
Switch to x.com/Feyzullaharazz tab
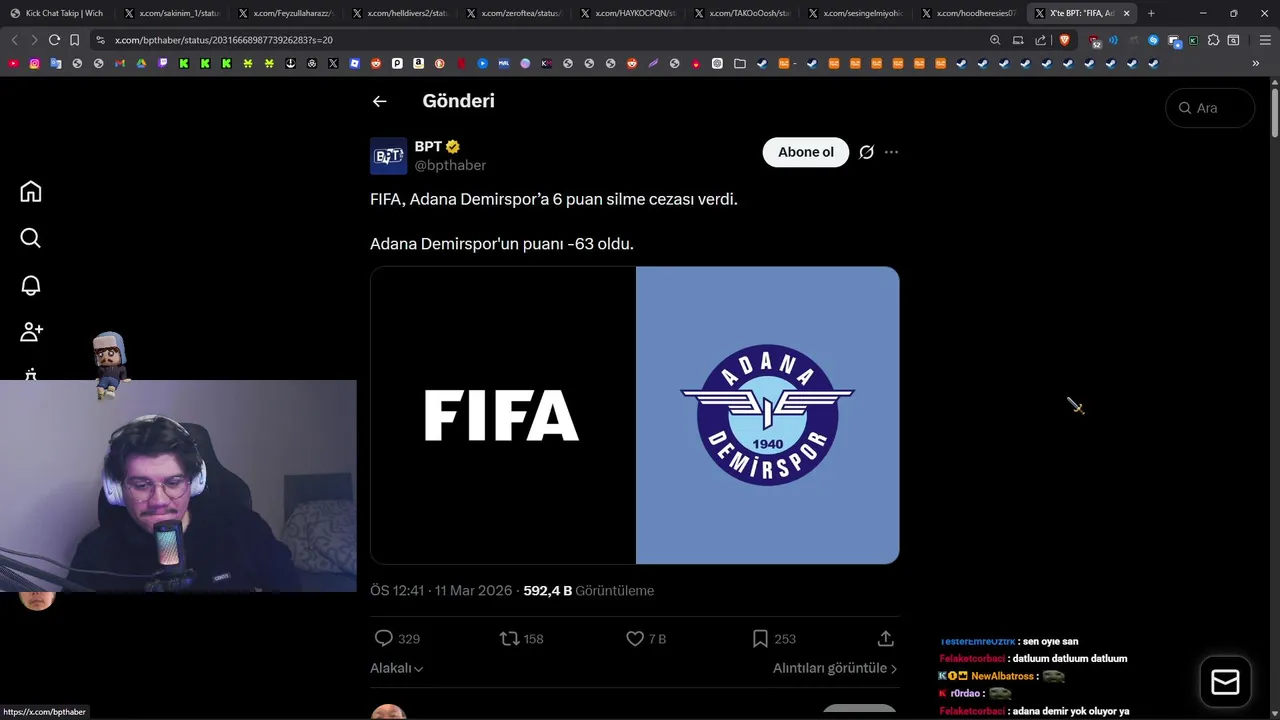click(x=286, y=13)
